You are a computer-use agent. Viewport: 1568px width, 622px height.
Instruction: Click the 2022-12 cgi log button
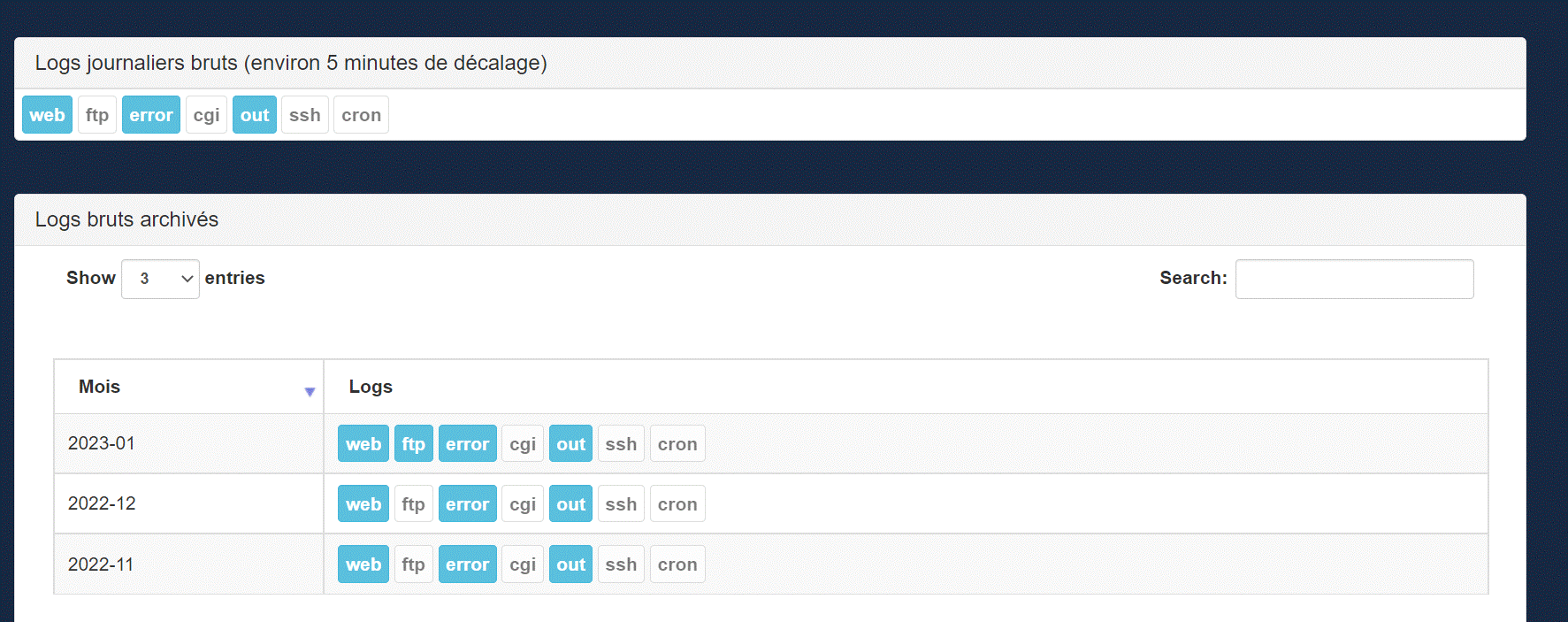pyautogui.click(x=523, y=504)
